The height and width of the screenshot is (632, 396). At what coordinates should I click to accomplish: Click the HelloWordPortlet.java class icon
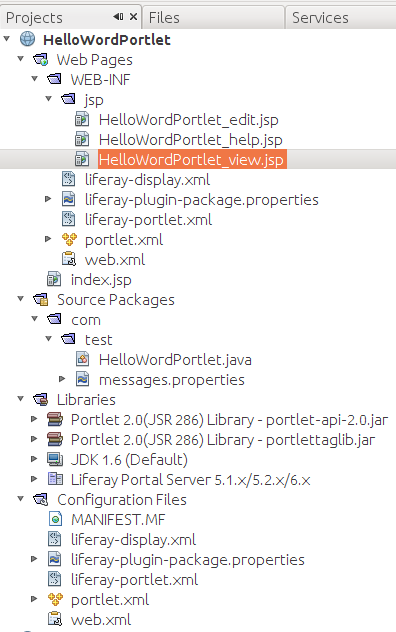pyautogui.click(x=83, y=359)
